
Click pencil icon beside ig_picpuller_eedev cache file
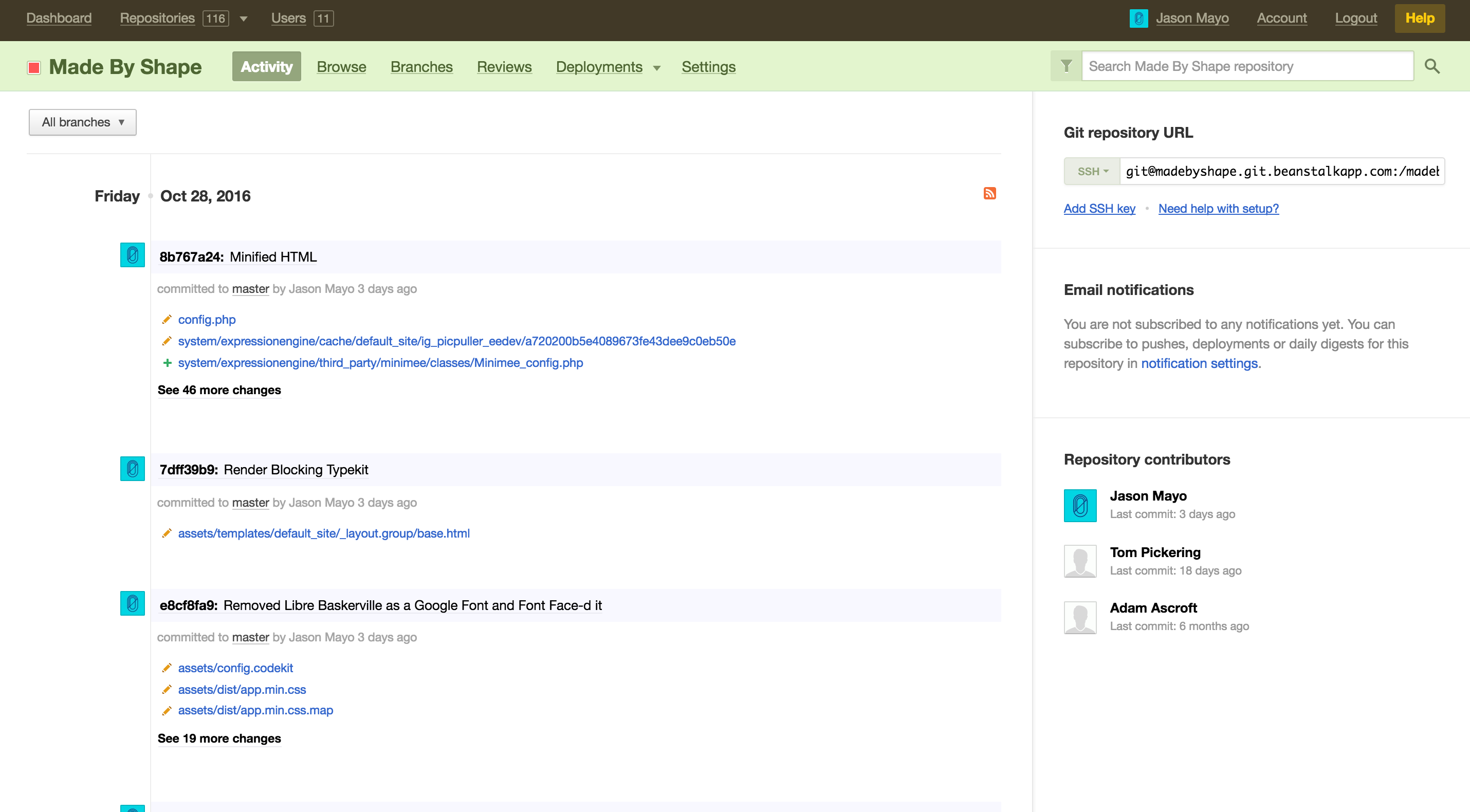tap(167, 341)
